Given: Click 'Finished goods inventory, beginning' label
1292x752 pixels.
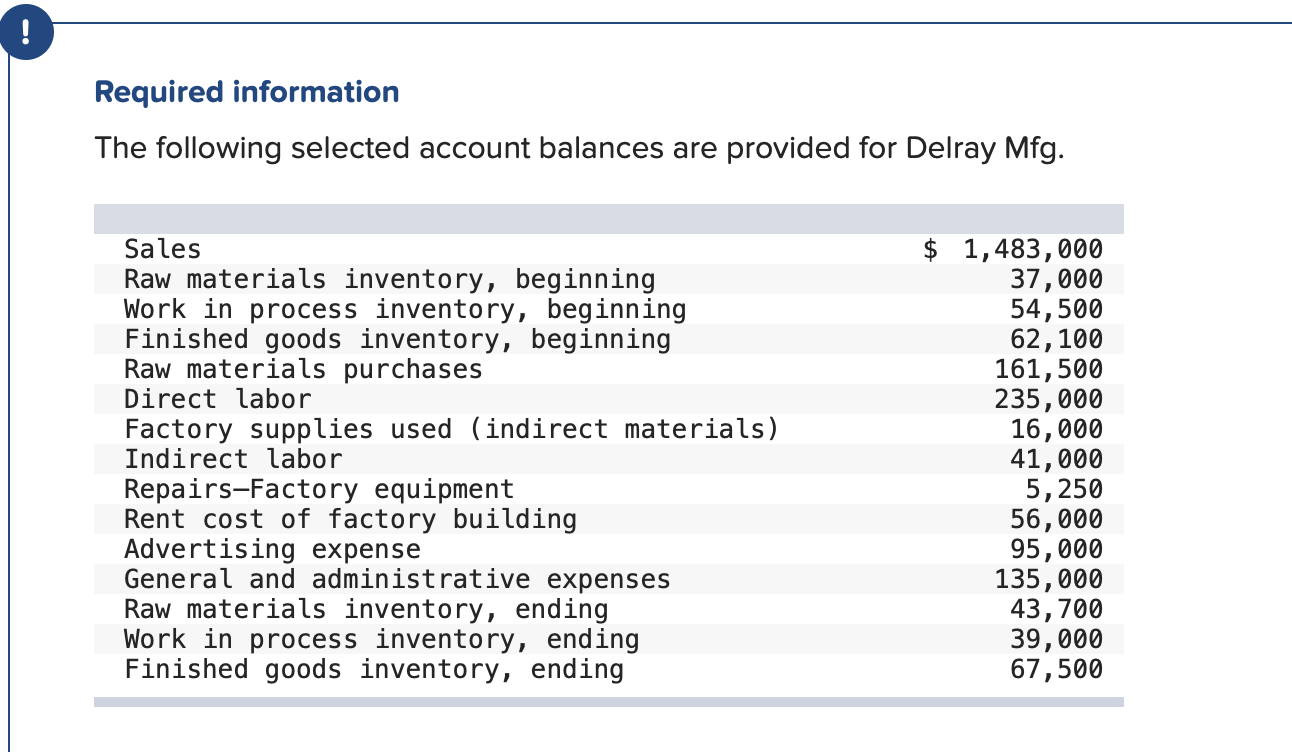Looking at the screenshot, I should [397, 339].
